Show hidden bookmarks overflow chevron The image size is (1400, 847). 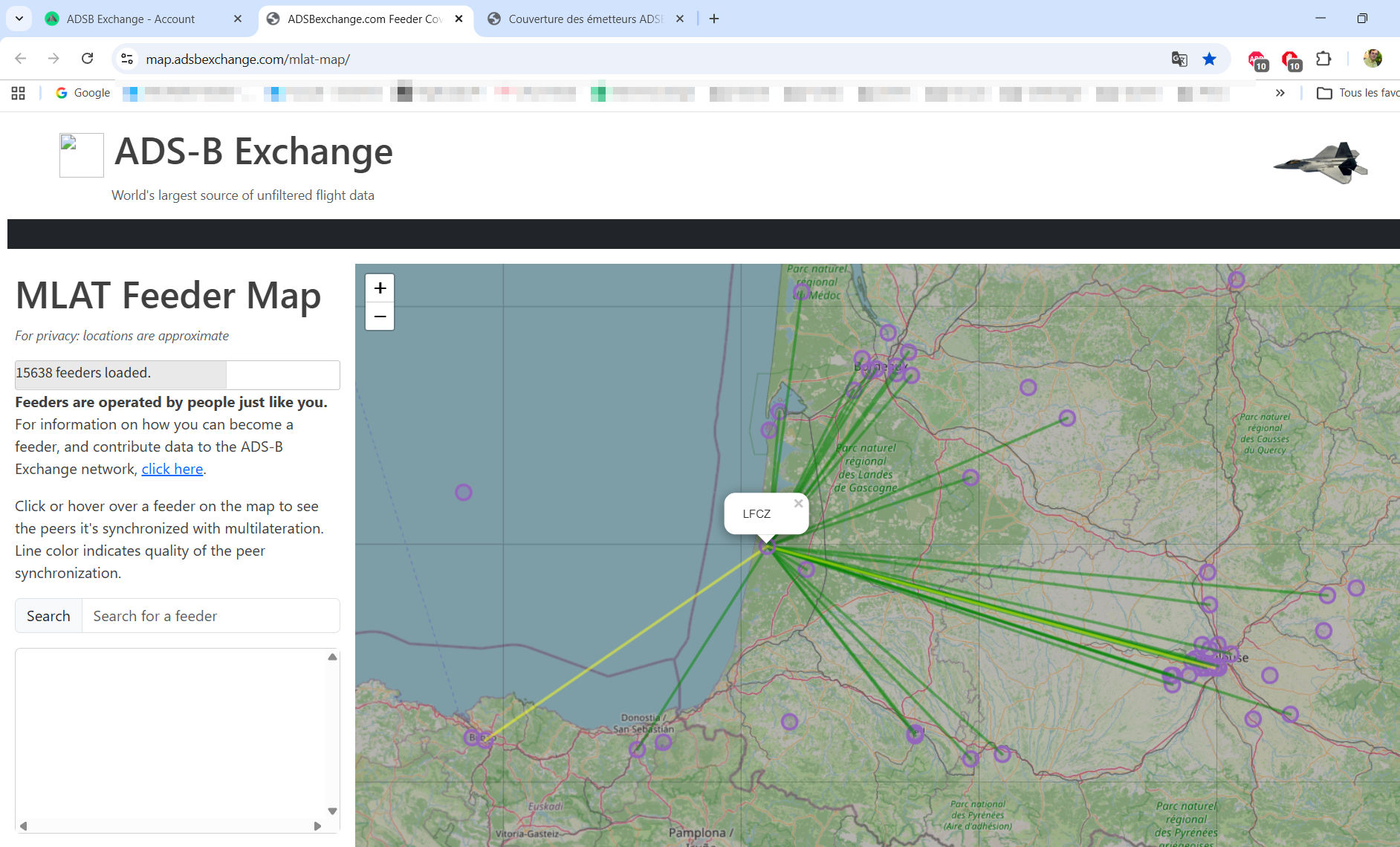pyautogui.click(x=1280, y=93)
